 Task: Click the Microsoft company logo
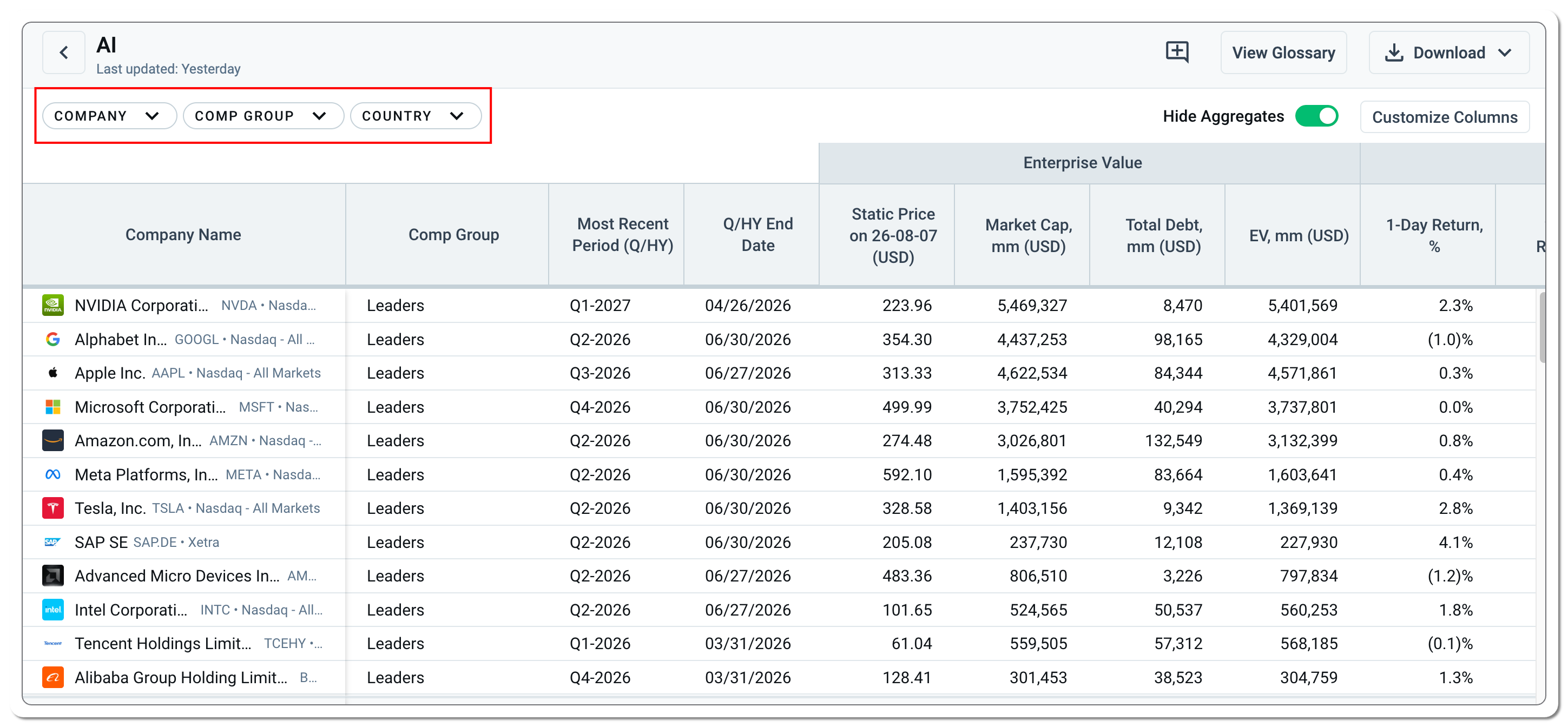(53, 407)
